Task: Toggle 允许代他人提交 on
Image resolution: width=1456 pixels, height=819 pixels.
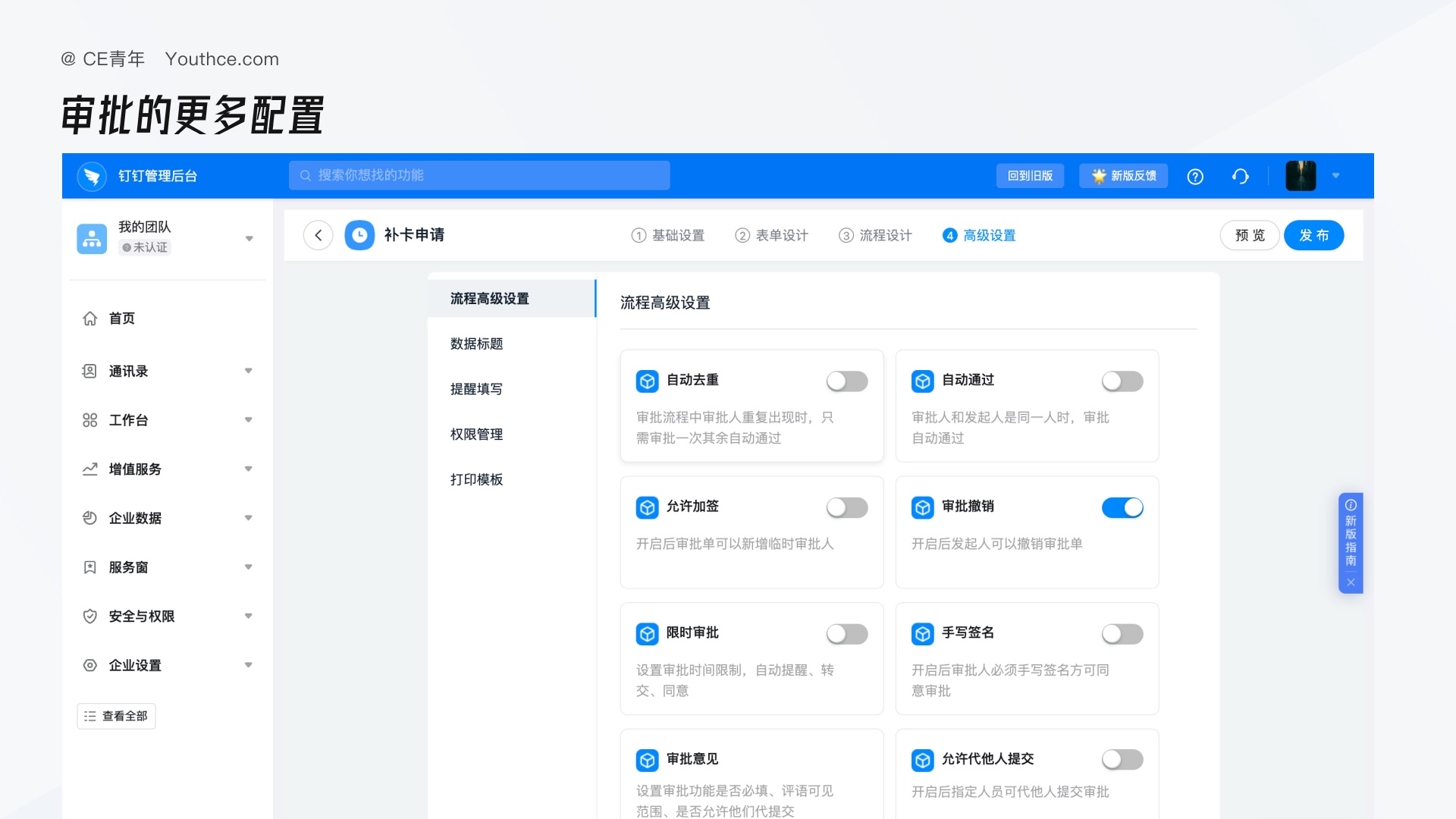Action: (x=1122, y=760)
